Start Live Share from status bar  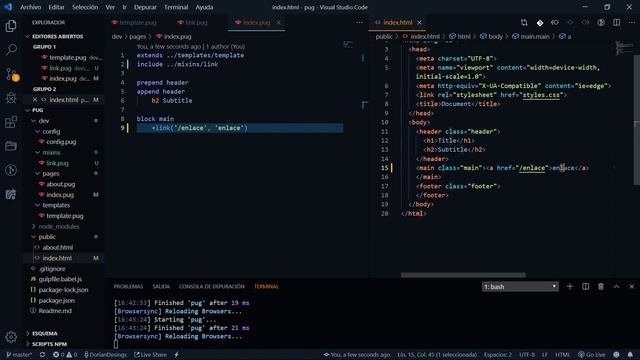tap(150, 355)
